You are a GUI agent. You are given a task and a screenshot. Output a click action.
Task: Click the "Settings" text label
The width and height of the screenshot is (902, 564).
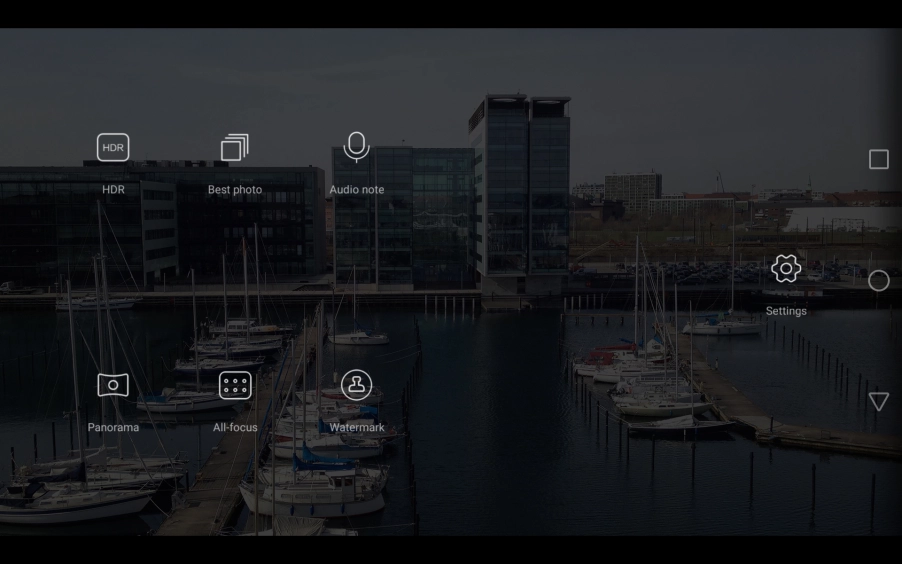pyautogui.click(x=786, y=311)
